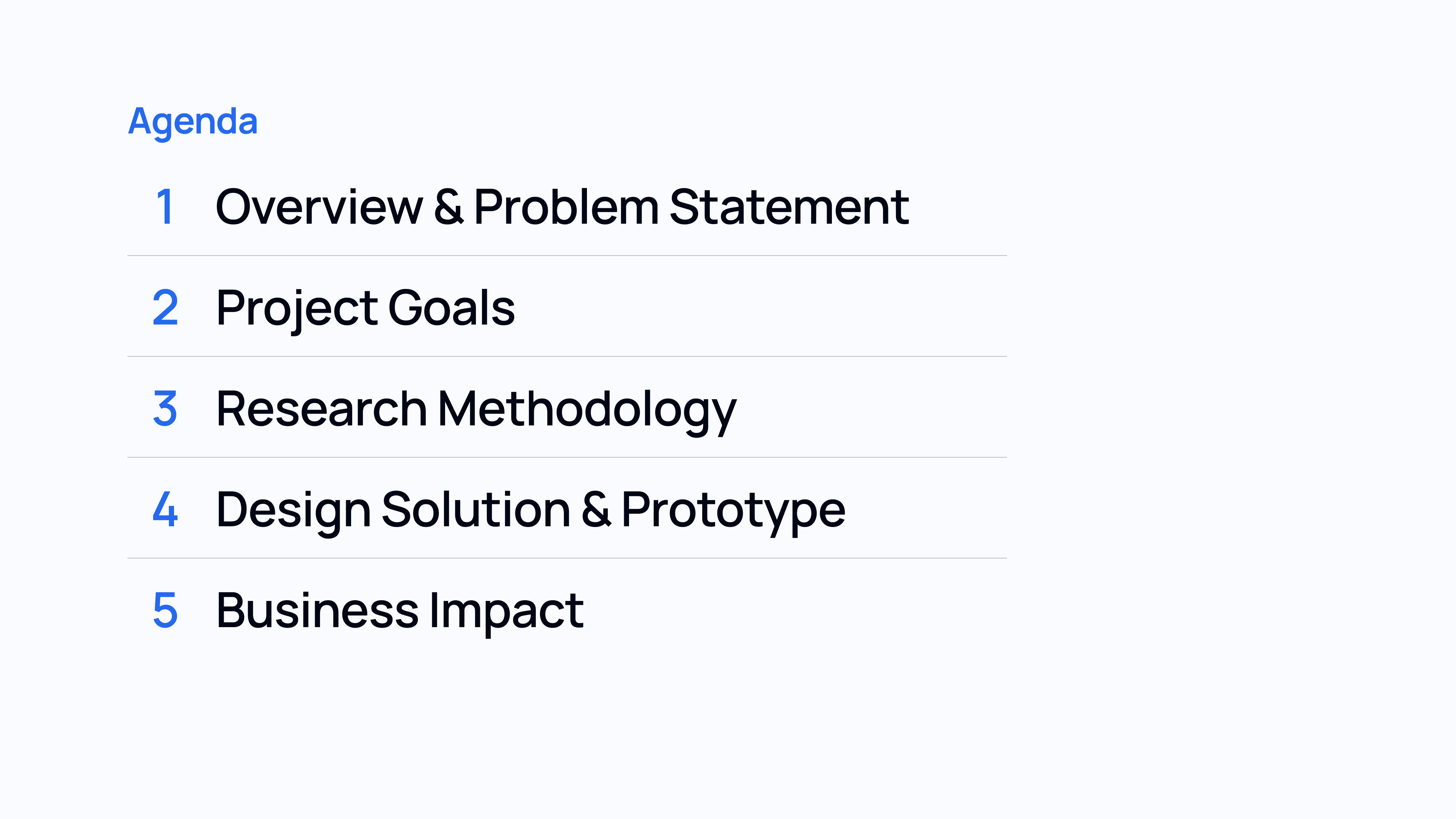Open the Project Goals agenda item

click(x=365, y=308)
